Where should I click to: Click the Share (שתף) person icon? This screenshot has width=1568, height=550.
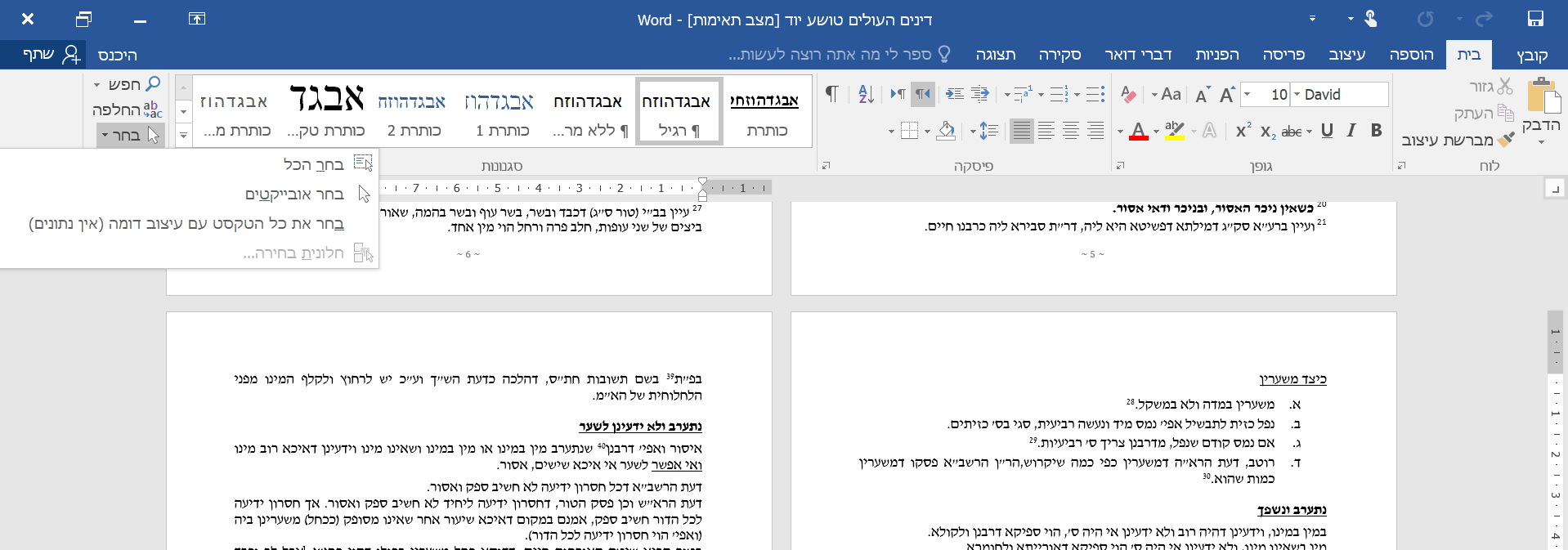(x=71, y=55)
